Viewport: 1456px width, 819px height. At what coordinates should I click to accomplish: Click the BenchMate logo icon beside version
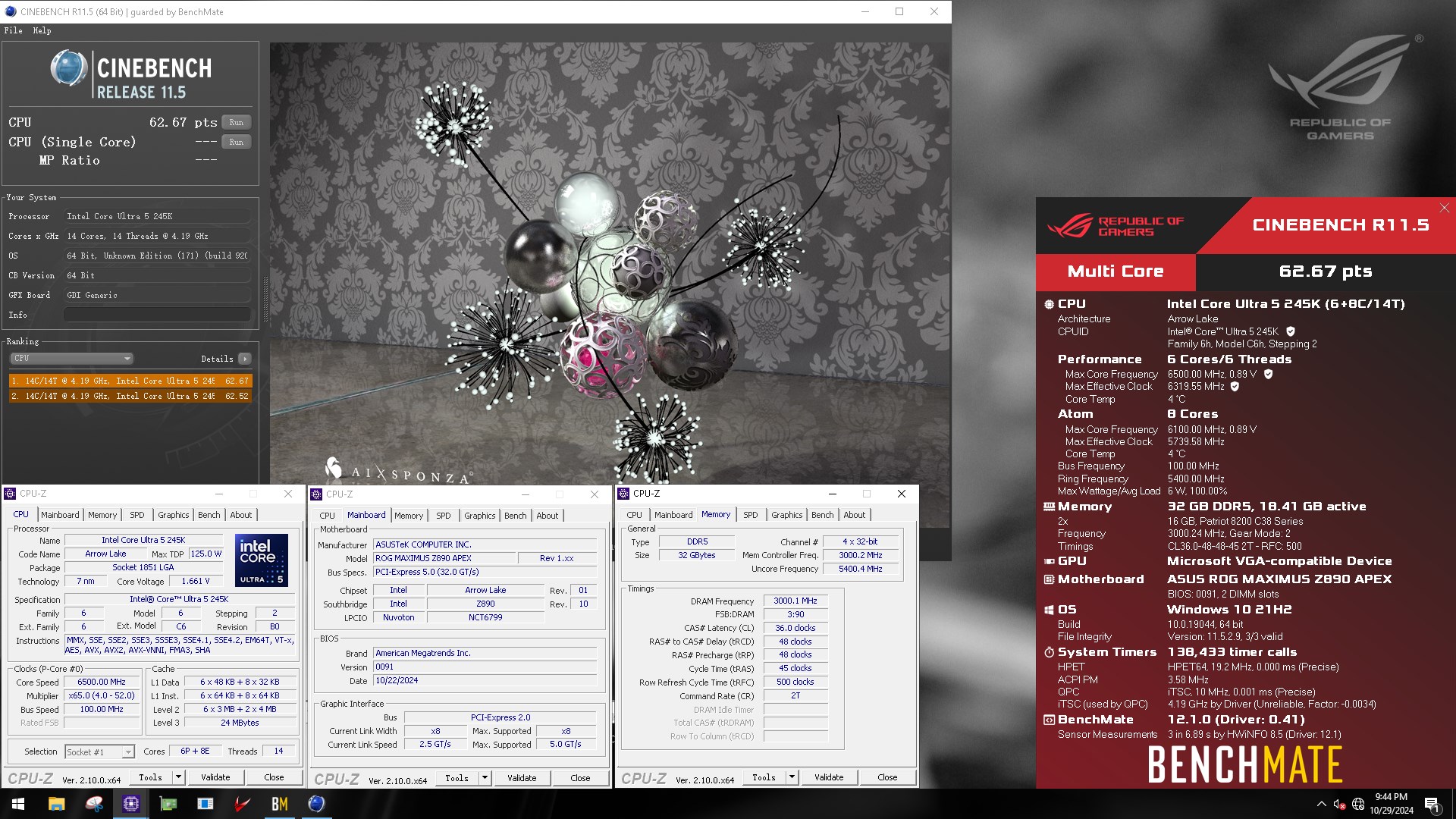pyautogui.click(x=1049, y=720)
